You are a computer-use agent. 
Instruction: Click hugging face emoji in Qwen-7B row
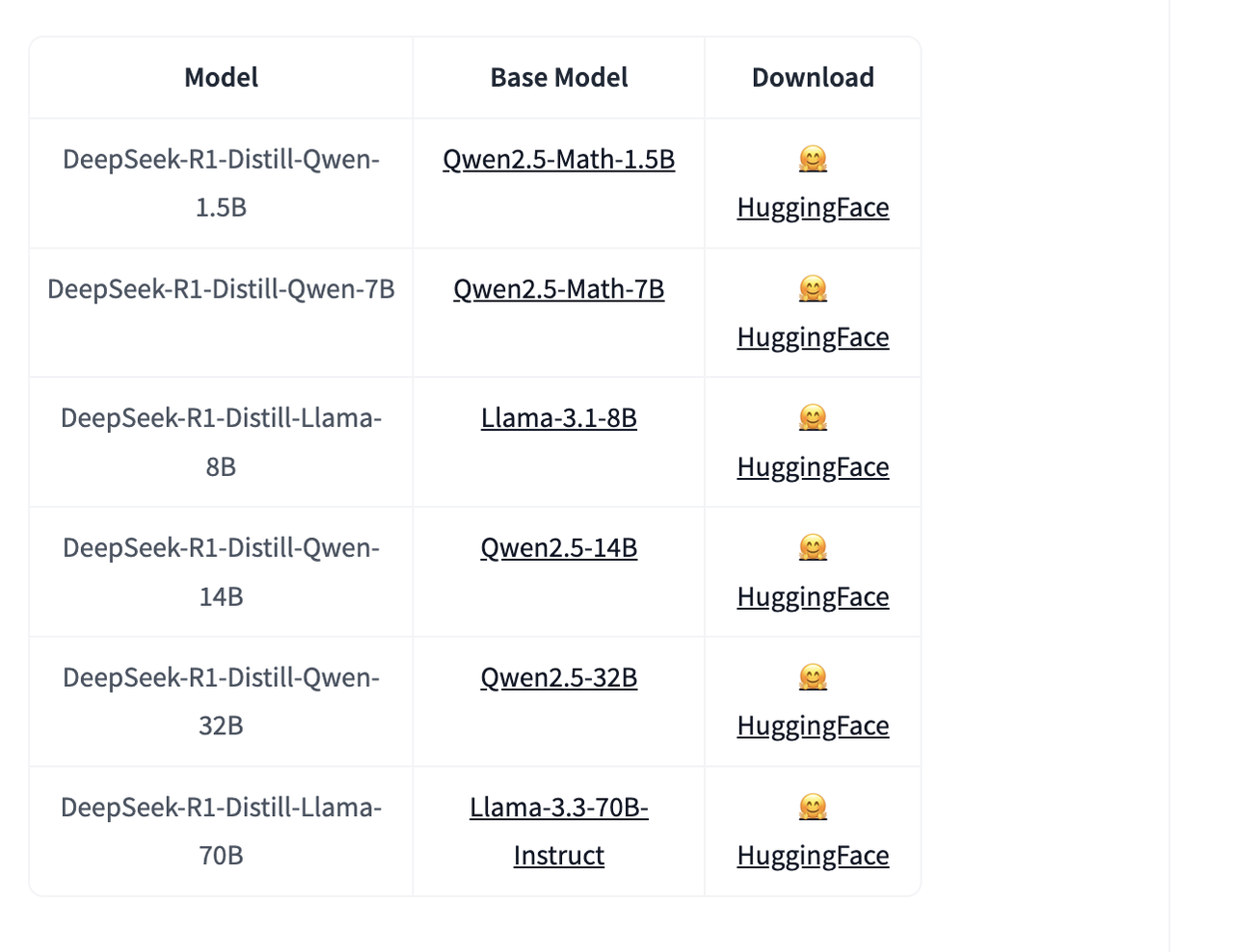coord(813,289)
